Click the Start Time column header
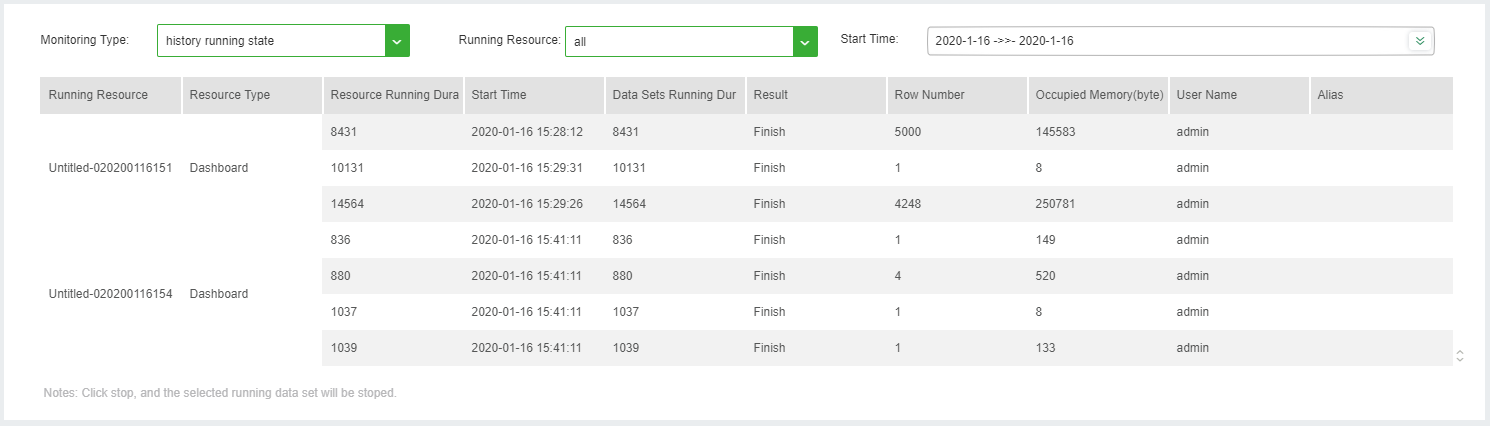This screenshot has width=1490, height=426. point(534,95)
